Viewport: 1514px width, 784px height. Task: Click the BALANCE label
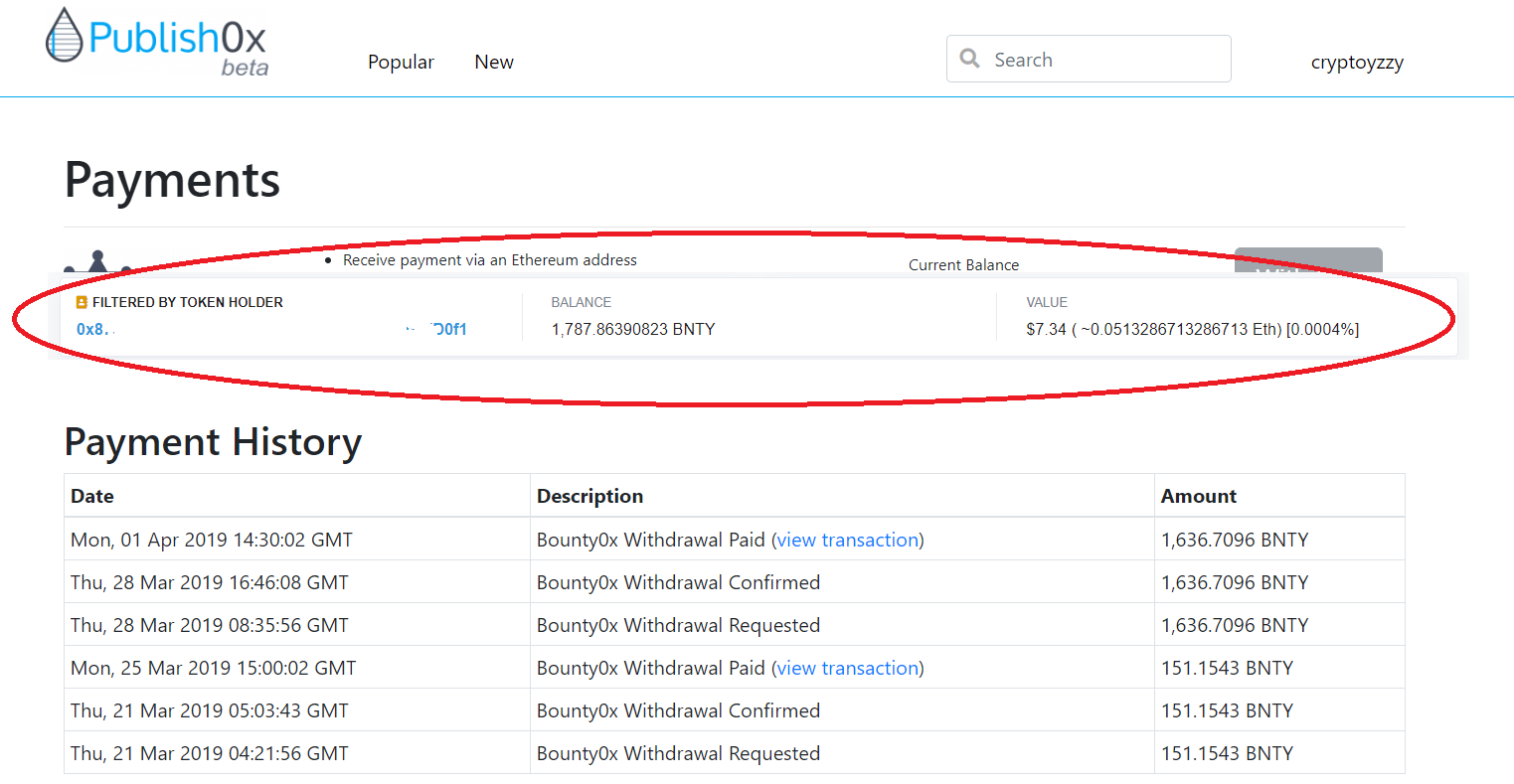click(x=581, y=302)
